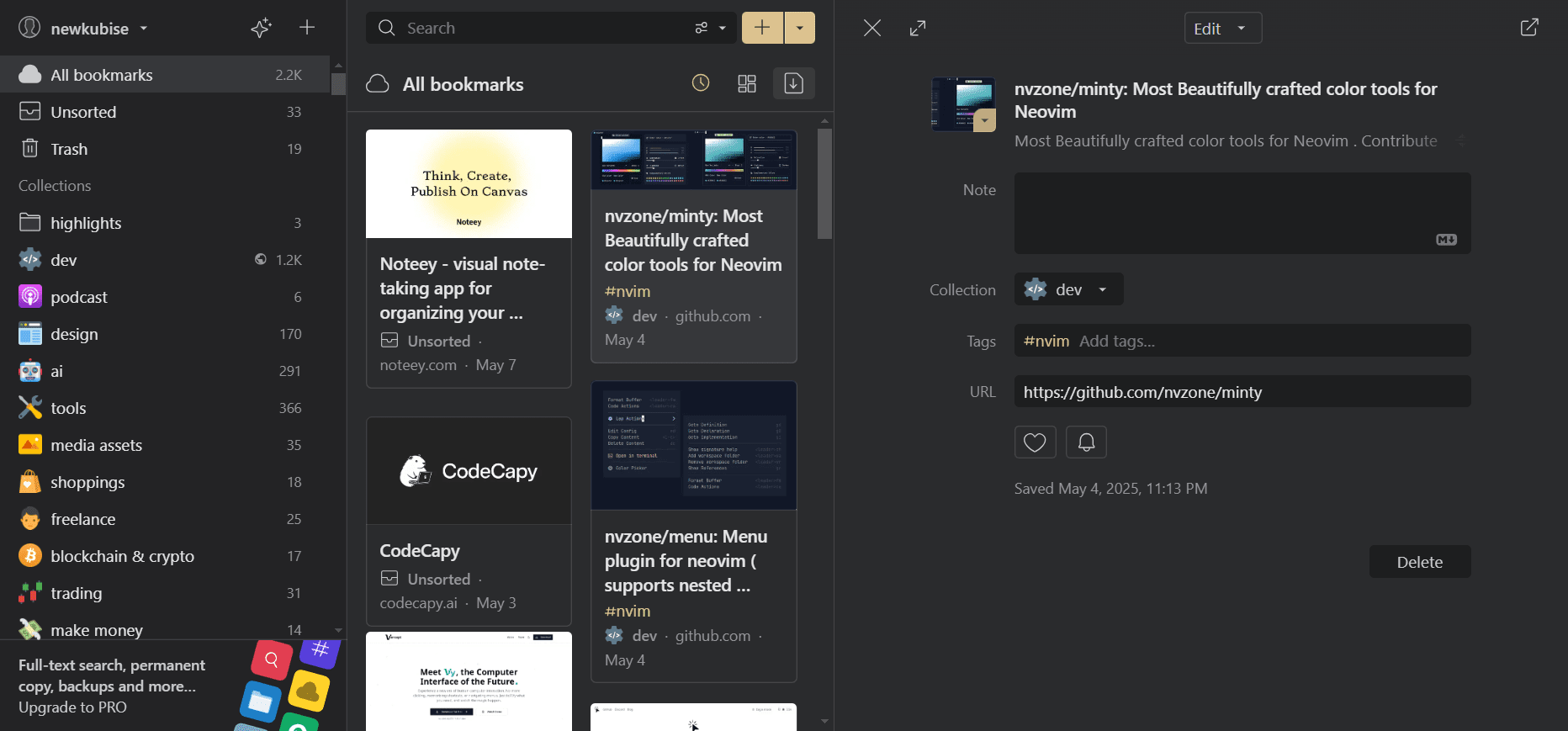Open the Noteey visual note-taking app bookmark title
This screenshot has height=731, width=1568.
pos(463,289)
